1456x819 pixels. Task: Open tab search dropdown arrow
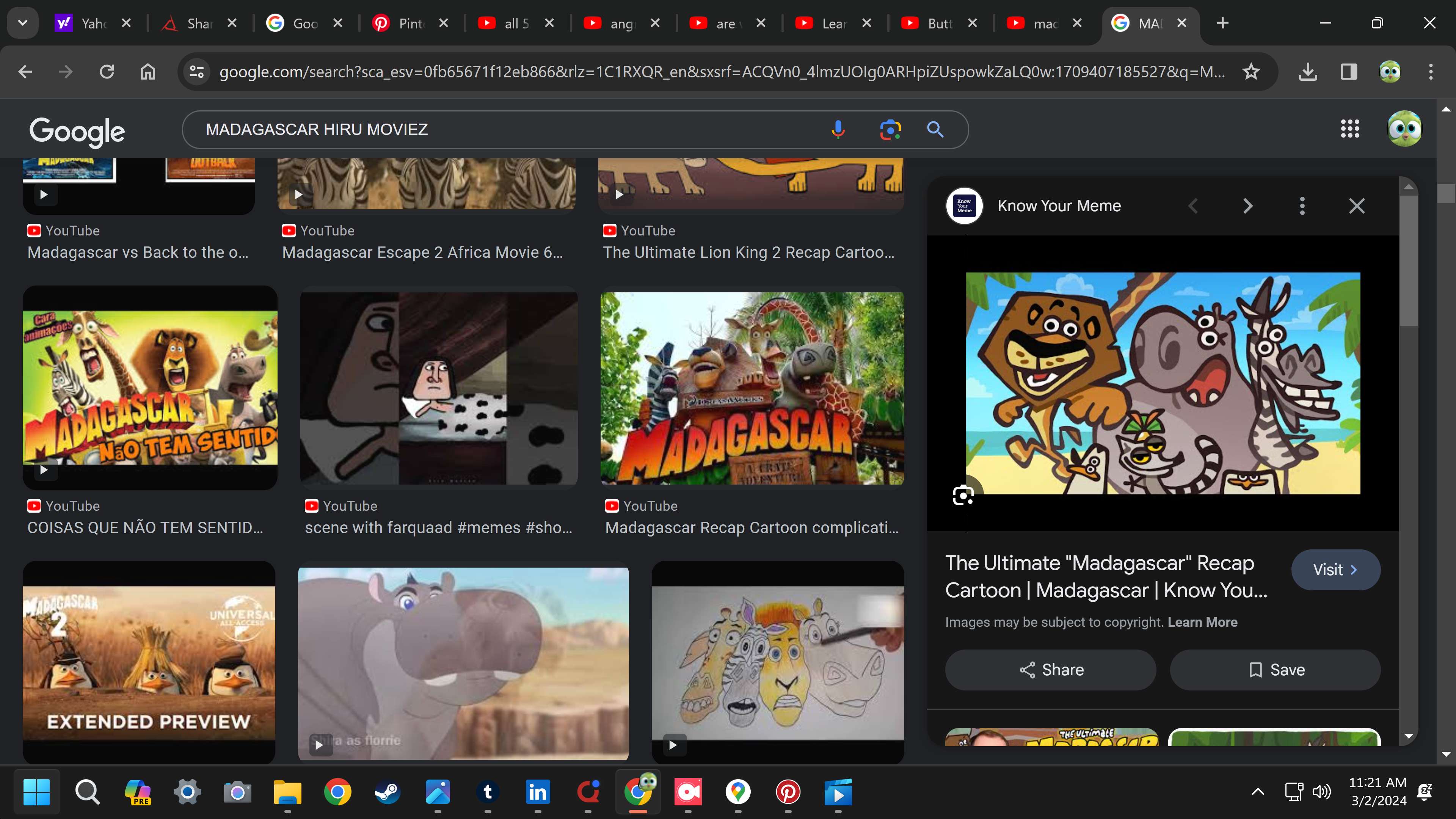(x=23, y=23)
